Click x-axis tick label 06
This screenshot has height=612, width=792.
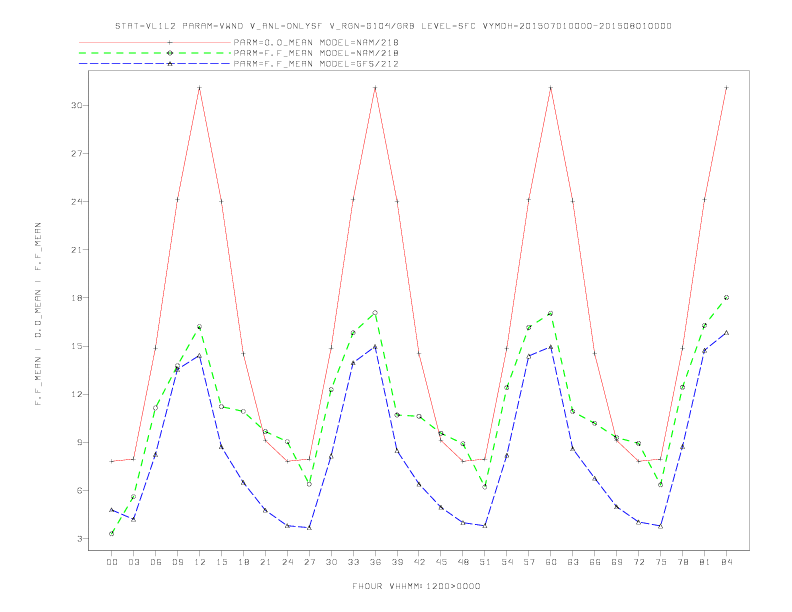156,562
